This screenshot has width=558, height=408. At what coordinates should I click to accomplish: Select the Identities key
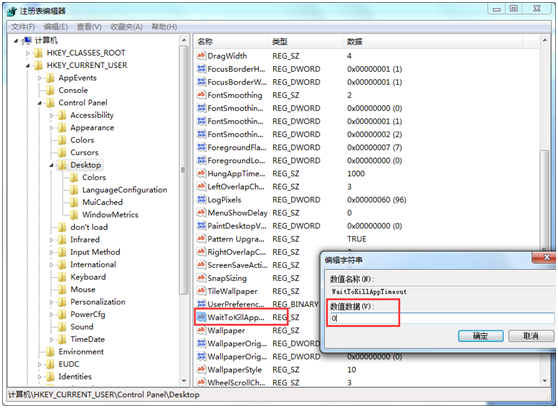75,377
